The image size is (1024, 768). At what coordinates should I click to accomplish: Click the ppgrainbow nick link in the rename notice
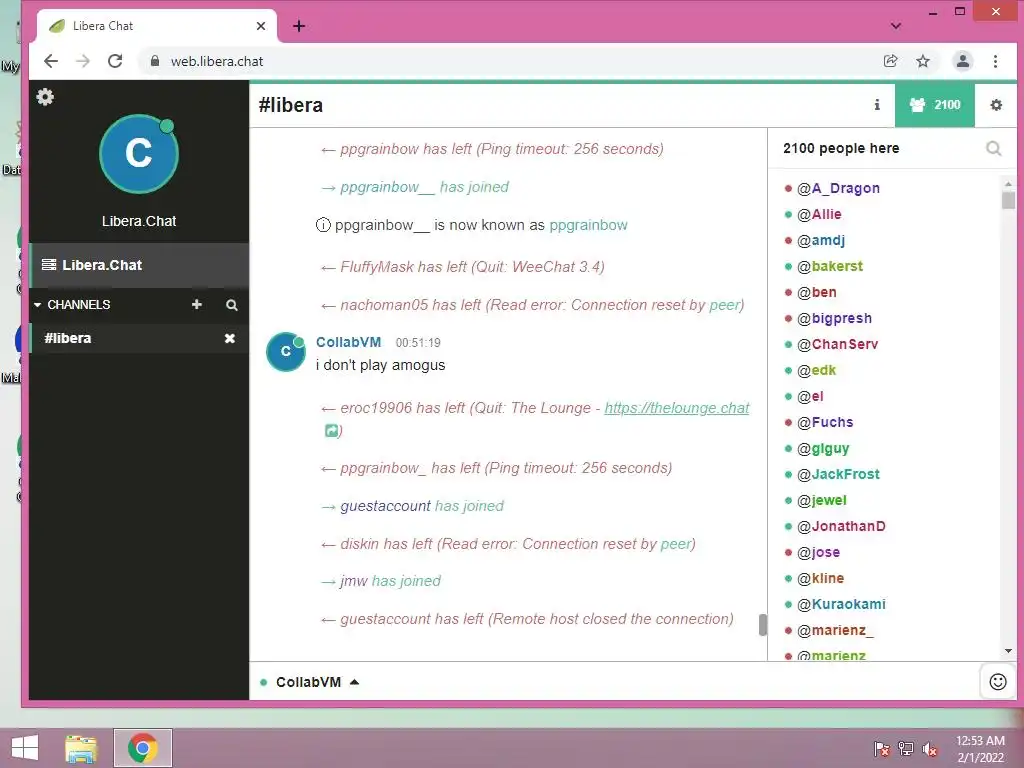(x=588, y=225)
